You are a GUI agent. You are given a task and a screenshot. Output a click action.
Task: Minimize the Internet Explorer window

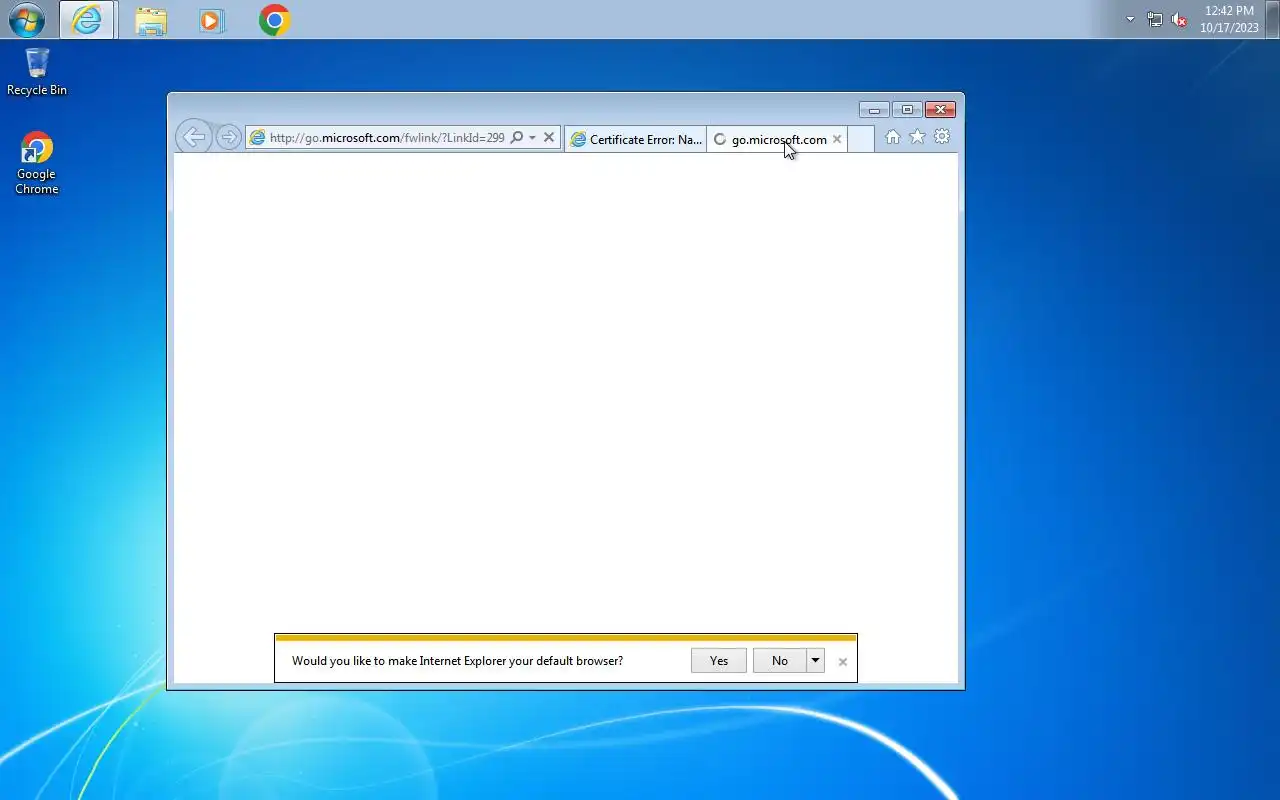[874, 110]
